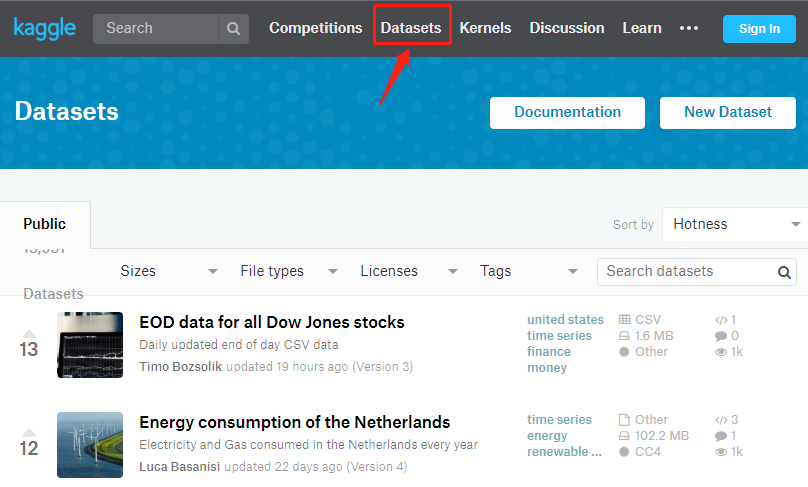The image size is (808, 487).
Task: Expand the Licenses filter dropdown
Action: (x=408, y=271)
